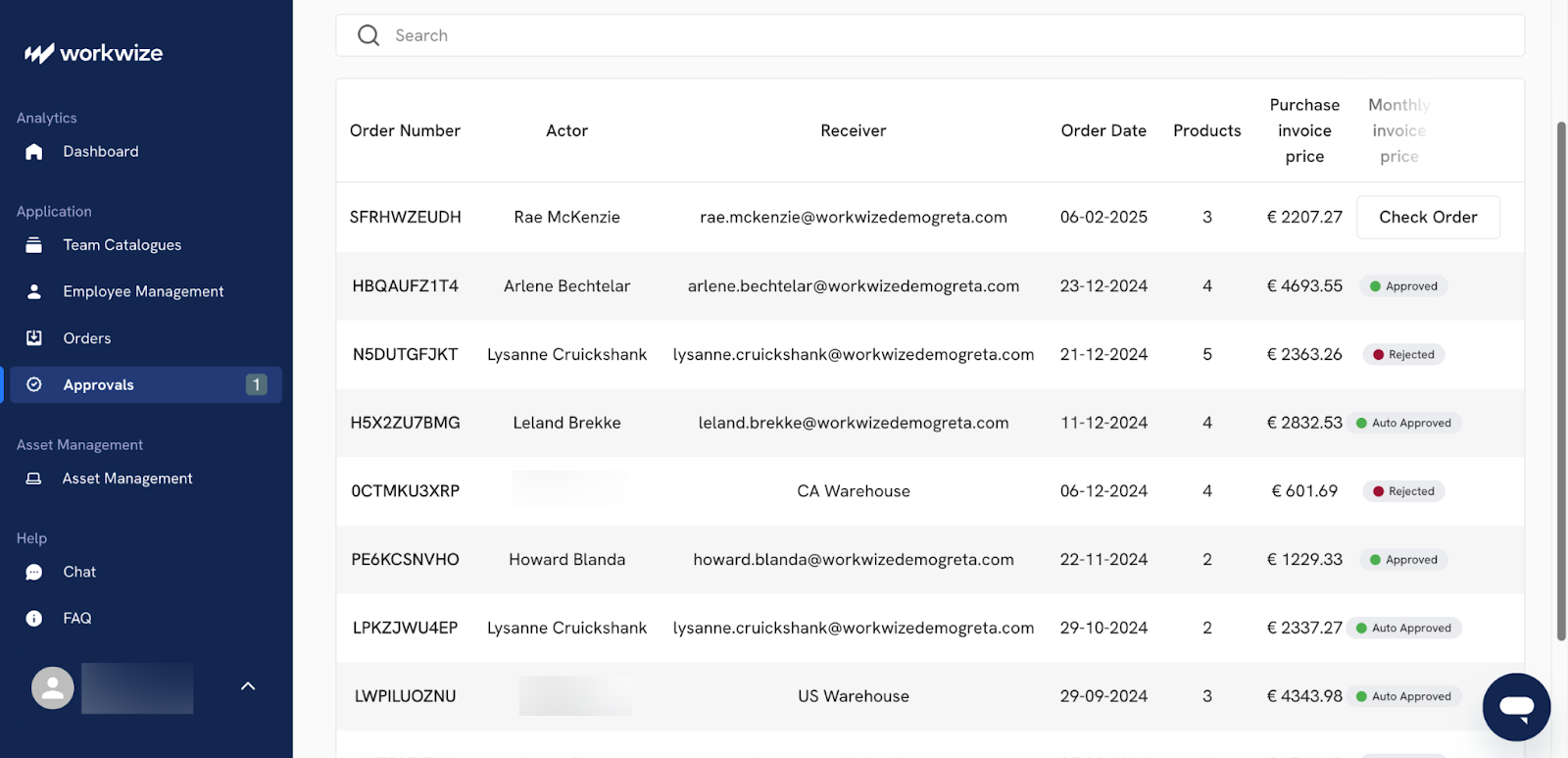This screenshot has width=1568, height=758.
Task: Click the FAQ info icon
Action: click(x=34, y=619)
